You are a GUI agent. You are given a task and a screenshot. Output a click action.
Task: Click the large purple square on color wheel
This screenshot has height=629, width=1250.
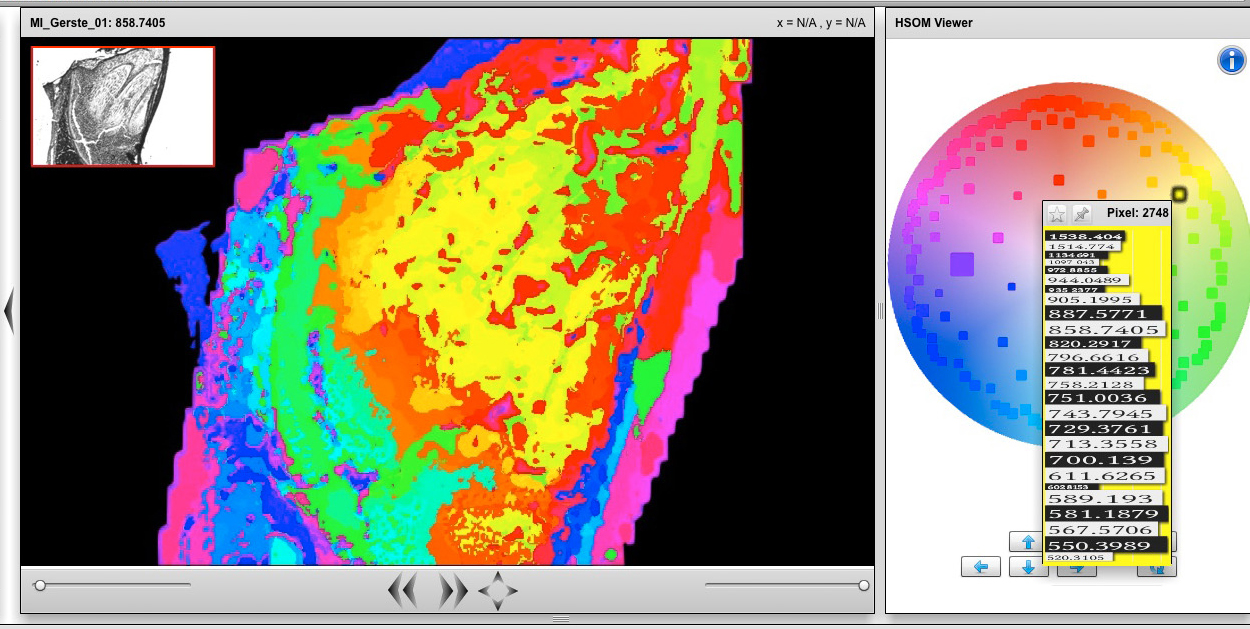pyautogui.click(x=962, y=264)
